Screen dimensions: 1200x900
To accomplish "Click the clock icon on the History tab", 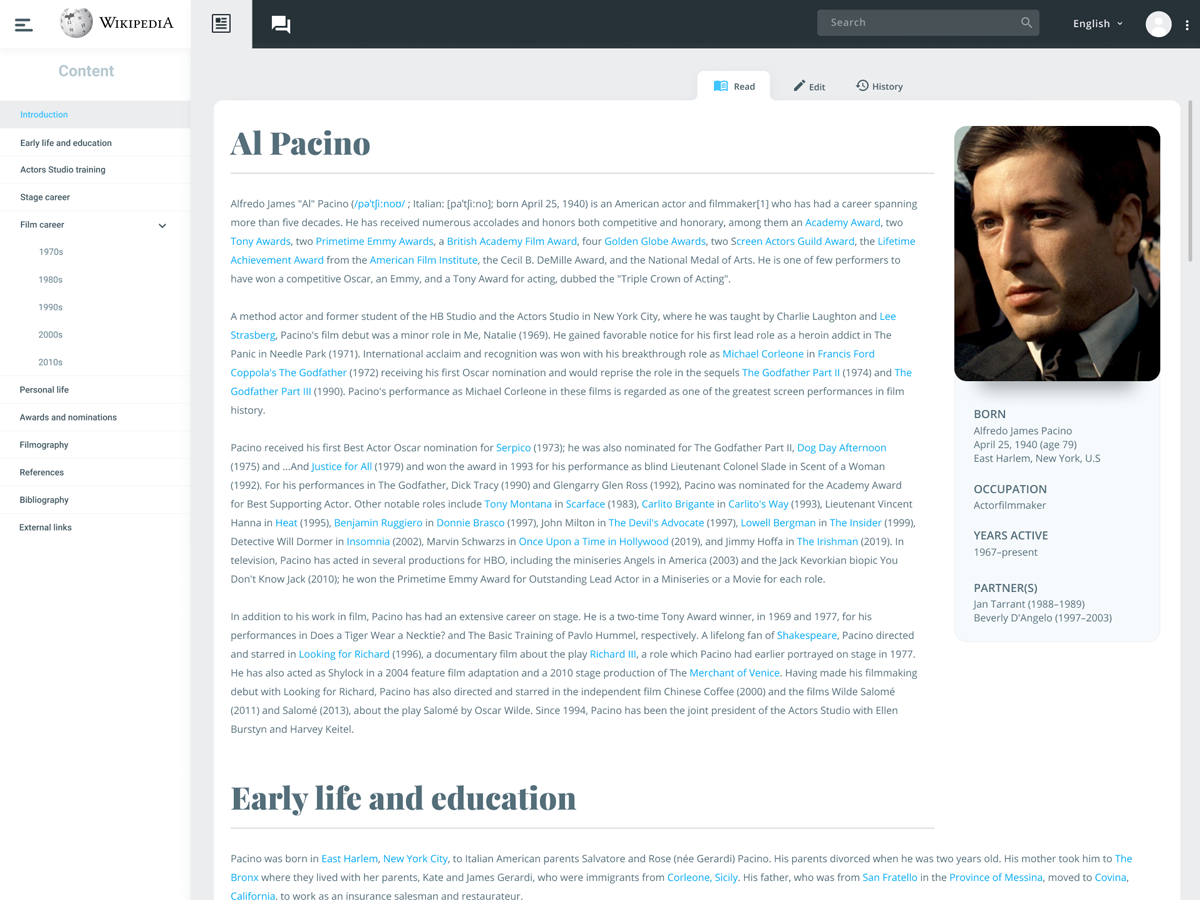I will click(861, 86).
